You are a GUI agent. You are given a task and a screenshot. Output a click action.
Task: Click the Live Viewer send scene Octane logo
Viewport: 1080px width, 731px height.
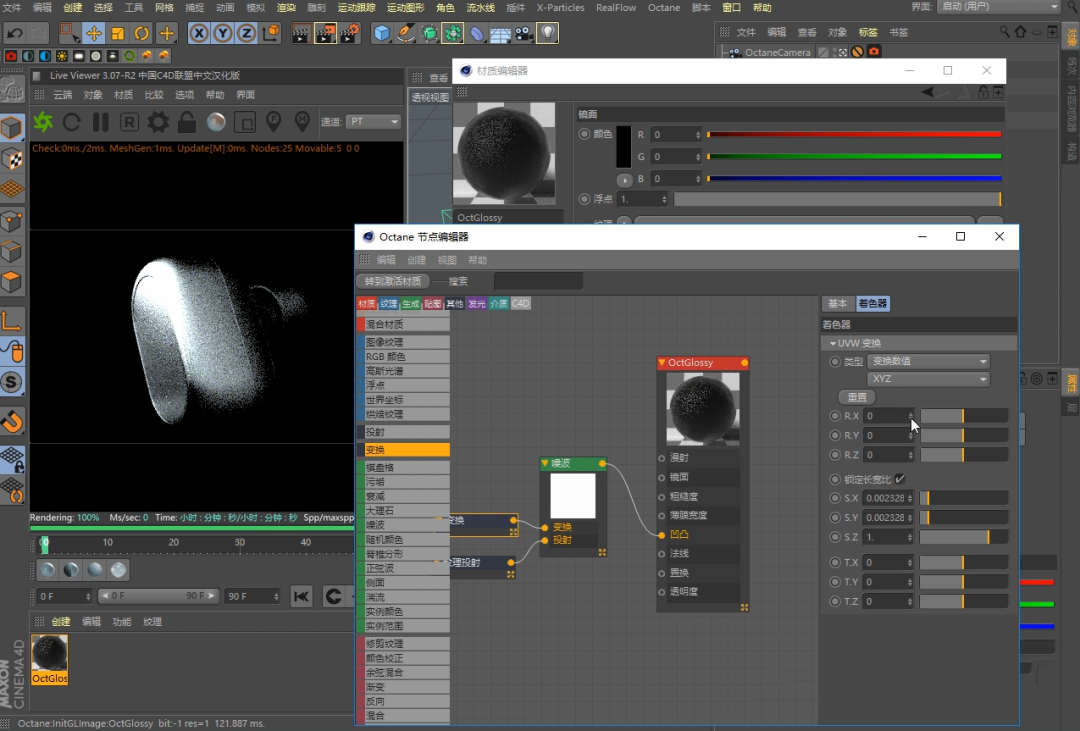(x=43, y=123)
